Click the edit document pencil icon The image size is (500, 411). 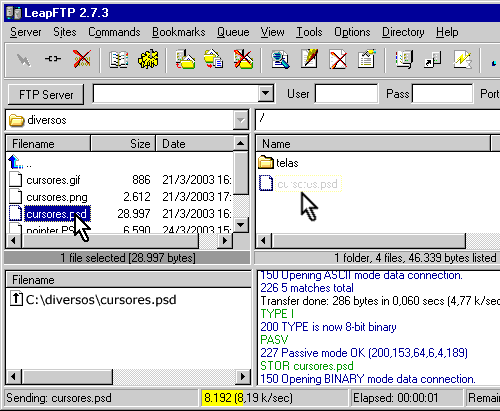(x=309, y=59)
